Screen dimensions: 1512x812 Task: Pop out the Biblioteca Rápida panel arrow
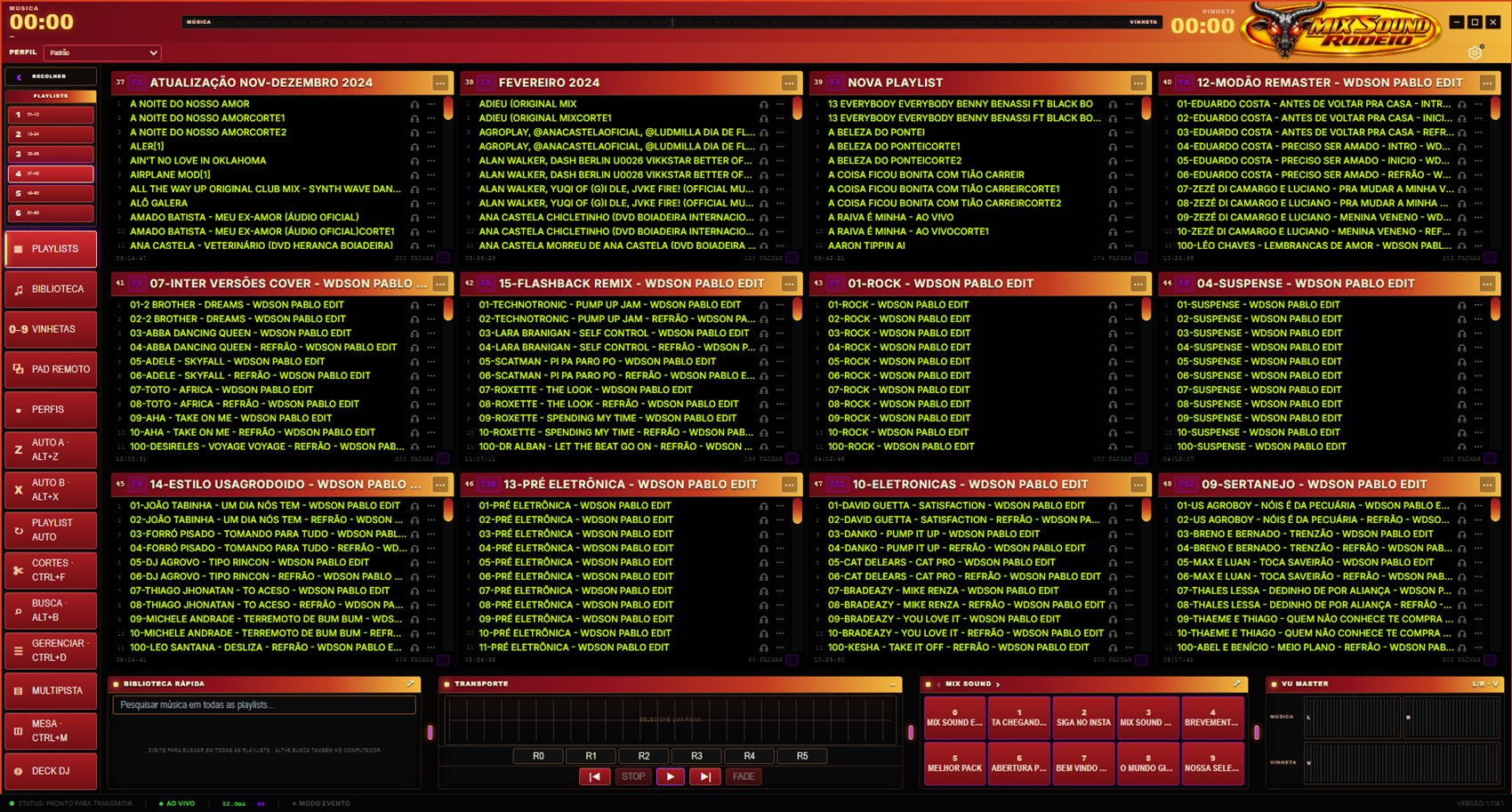410,684
